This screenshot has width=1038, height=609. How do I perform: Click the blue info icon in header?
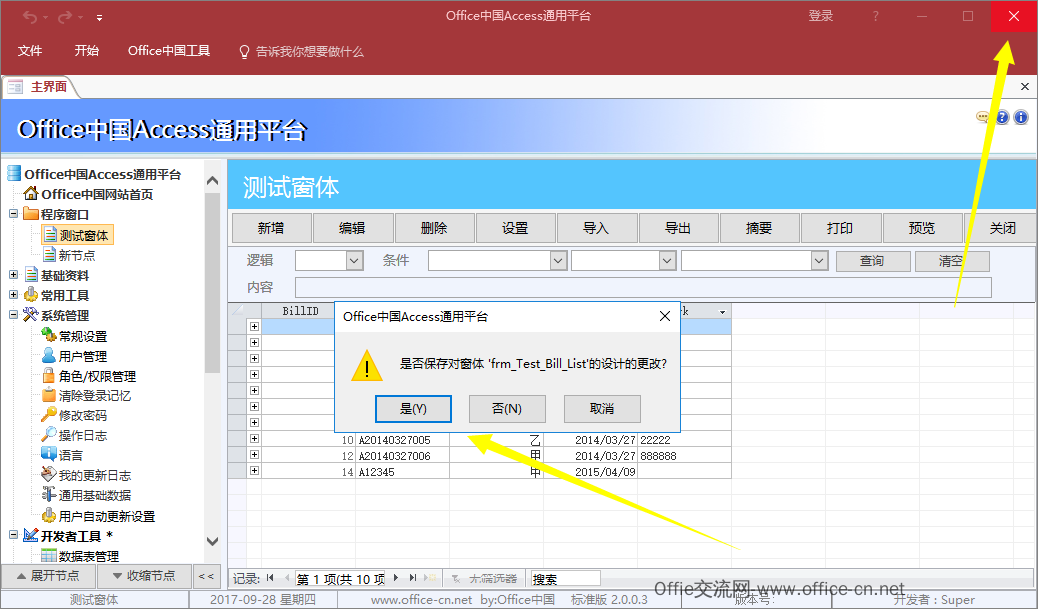click(1021, 117)
